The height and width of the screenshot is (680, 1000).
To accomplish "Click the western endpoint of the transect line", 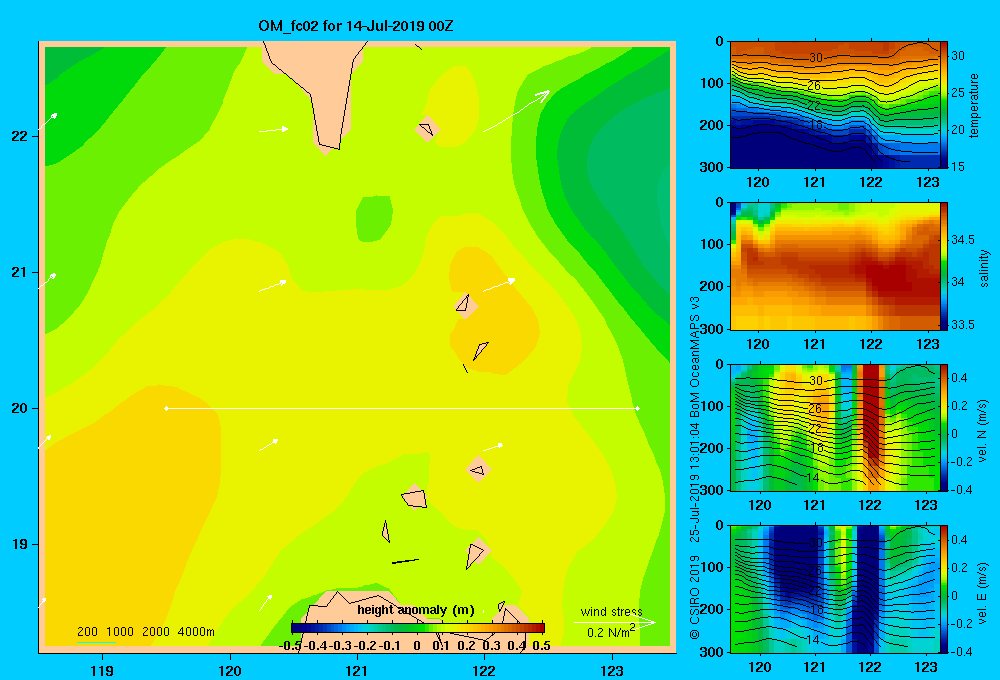I will click(x=166, y=408).
